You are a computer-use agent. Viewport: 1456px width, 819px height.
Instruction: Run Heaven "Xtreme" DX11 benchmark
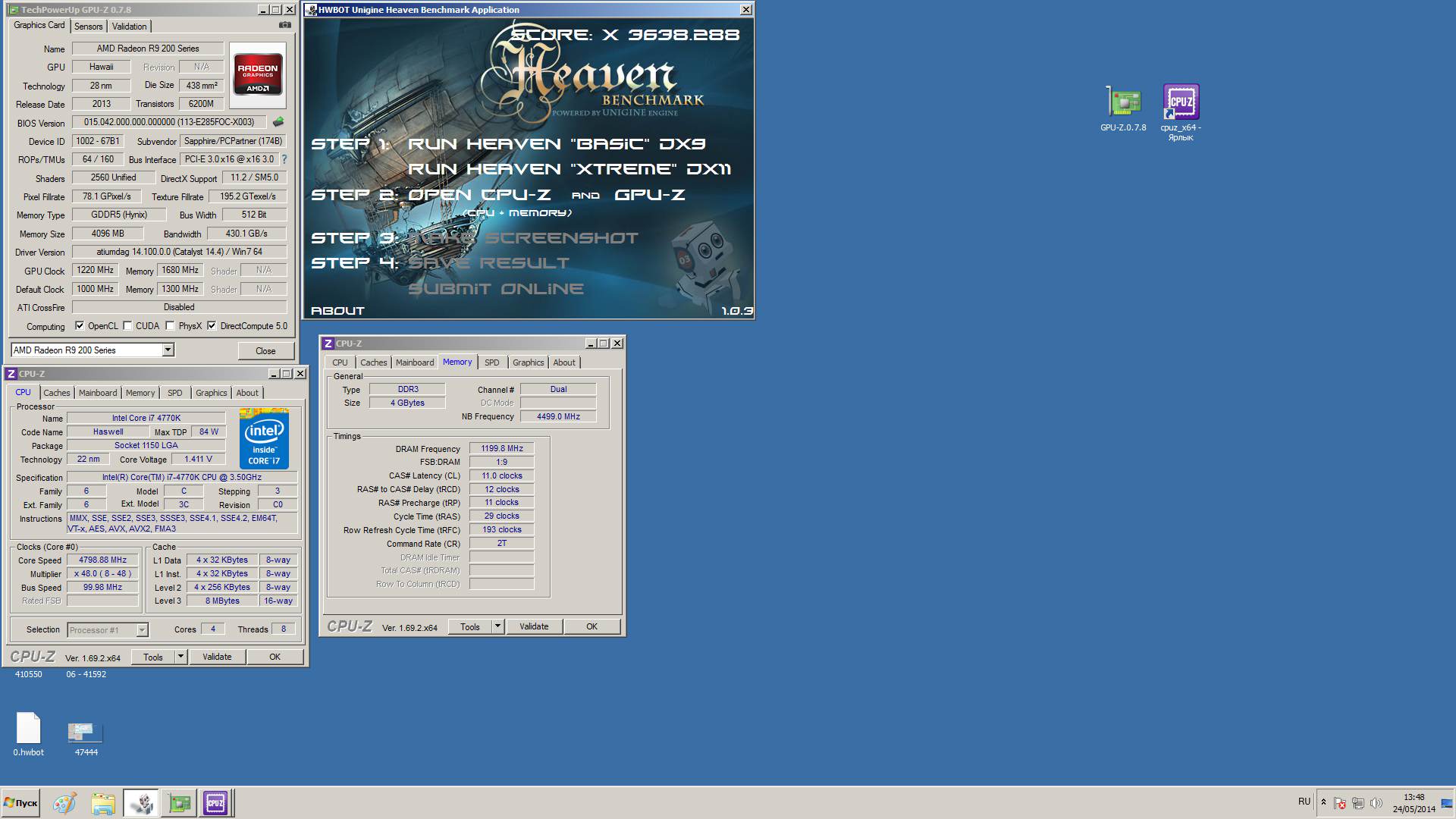[x=569, y=168]
